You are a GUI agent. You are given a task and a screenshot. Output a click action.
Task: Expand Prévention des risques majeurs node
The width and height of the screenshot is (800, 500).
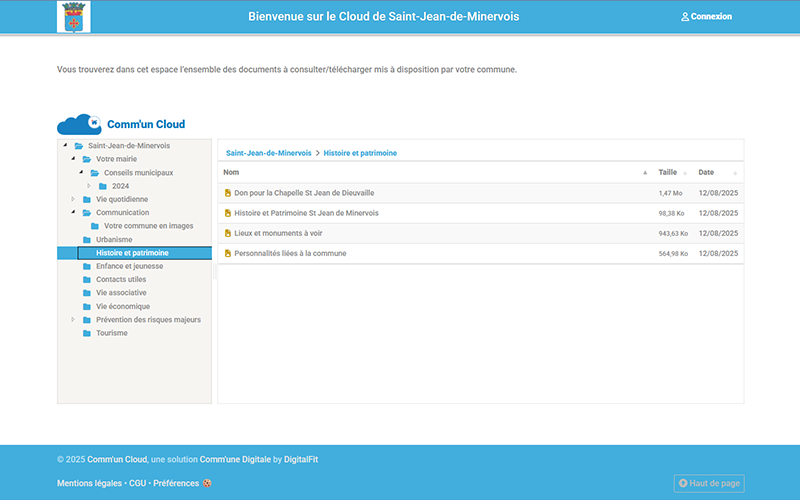click(x=73, y=320)
